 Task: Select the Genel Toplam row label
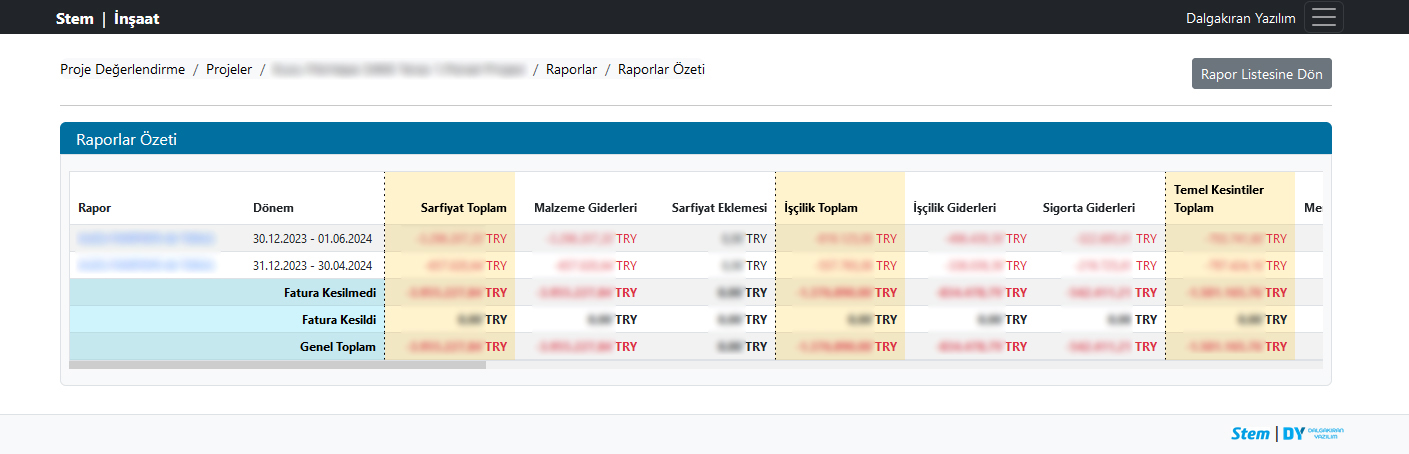(x=337, y=347)
